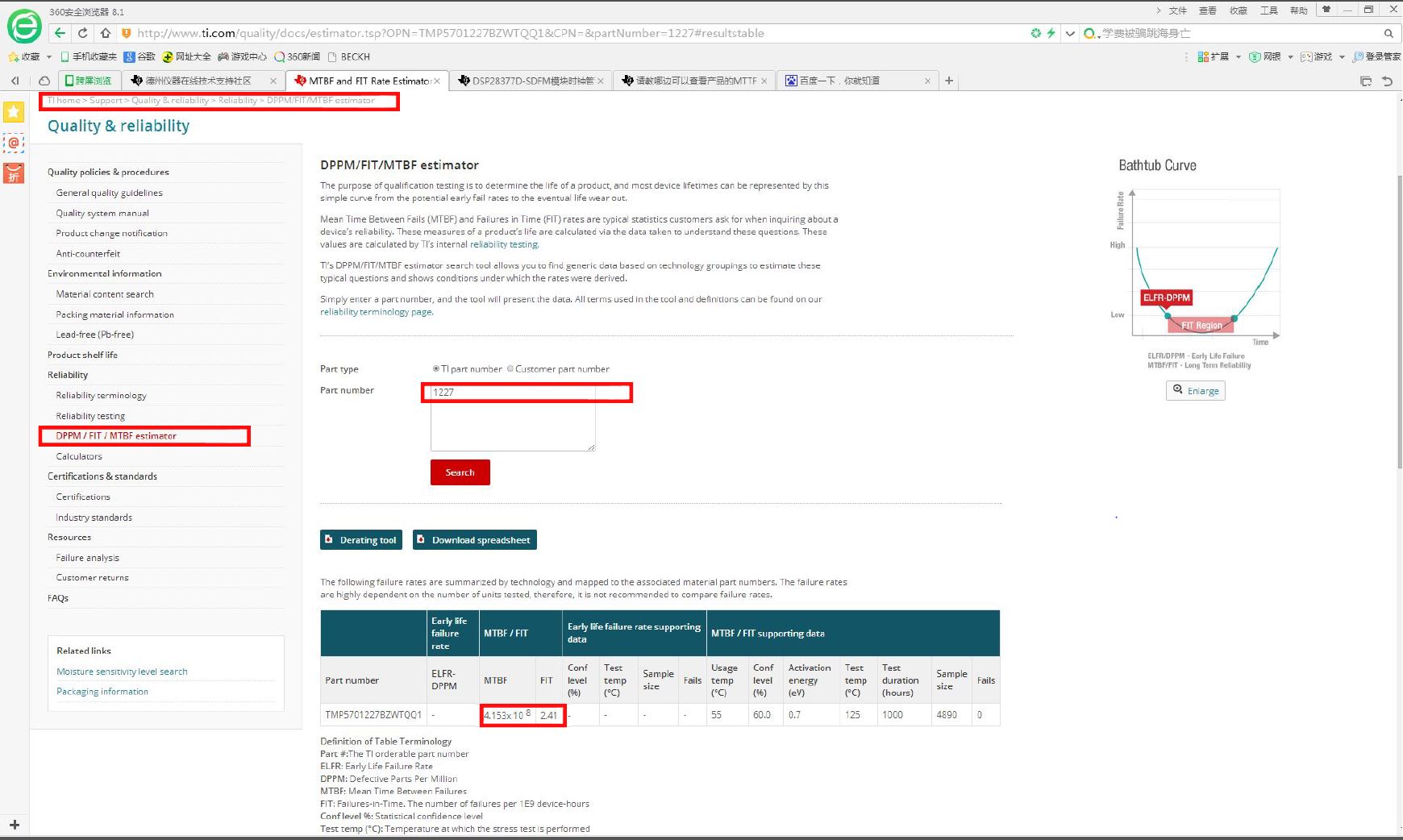Expand the address bar history dropdown
The width and height of the screenshot is (1403, 840).
pyautogui.click(x=1070, y=33)
